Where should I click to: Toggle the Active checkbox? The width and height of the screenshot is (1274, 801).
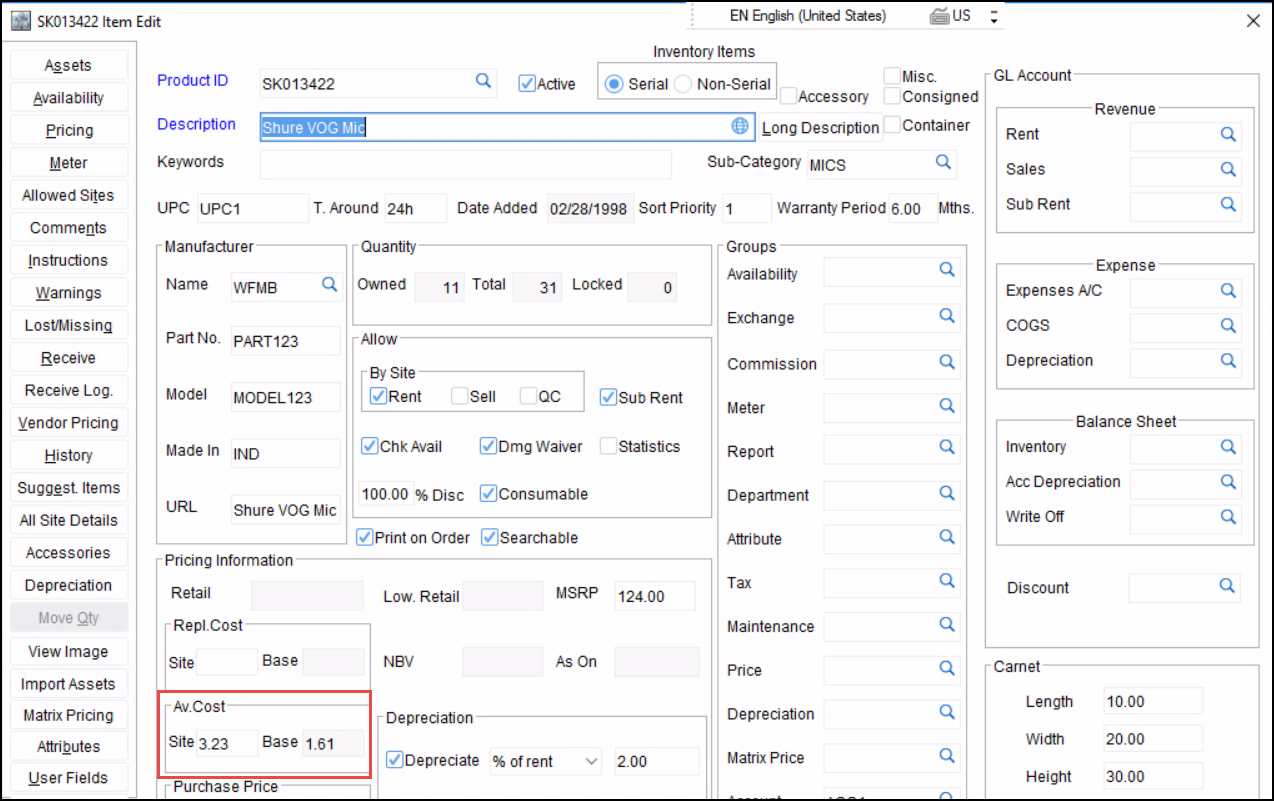pos(527,84)
